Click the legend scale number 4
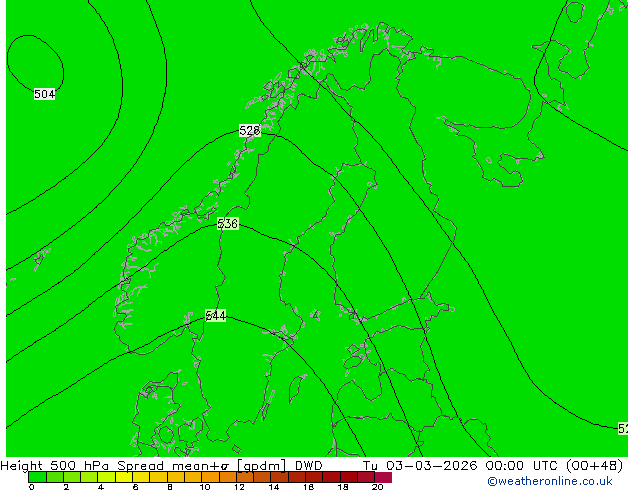The image size is (634, 490). pyautogui.click(x=101, y=487)
